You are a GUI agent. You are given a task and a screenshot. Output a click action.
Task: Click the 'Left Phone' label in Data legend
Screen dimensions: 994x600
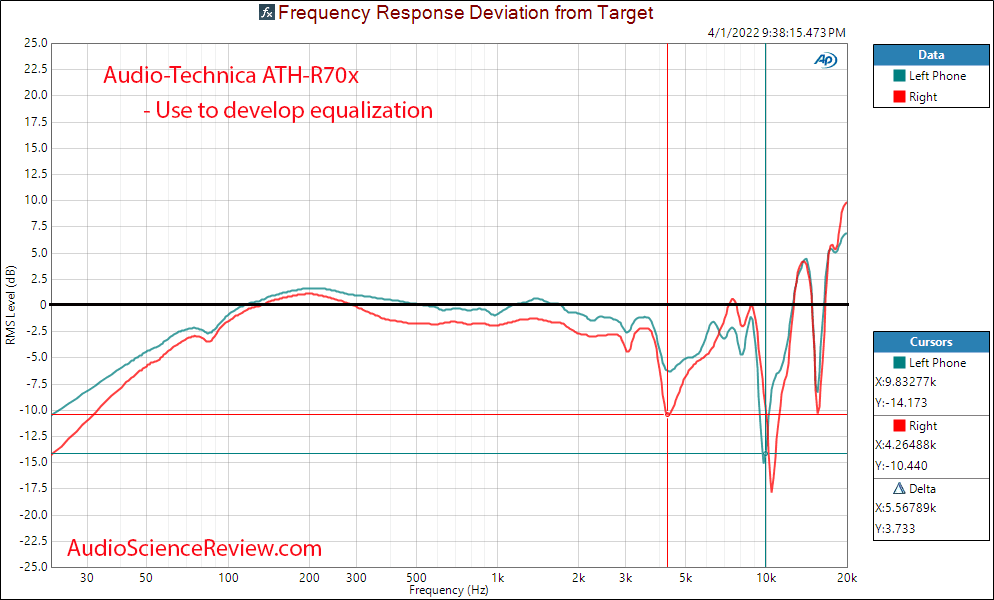[x=937, y=76]
